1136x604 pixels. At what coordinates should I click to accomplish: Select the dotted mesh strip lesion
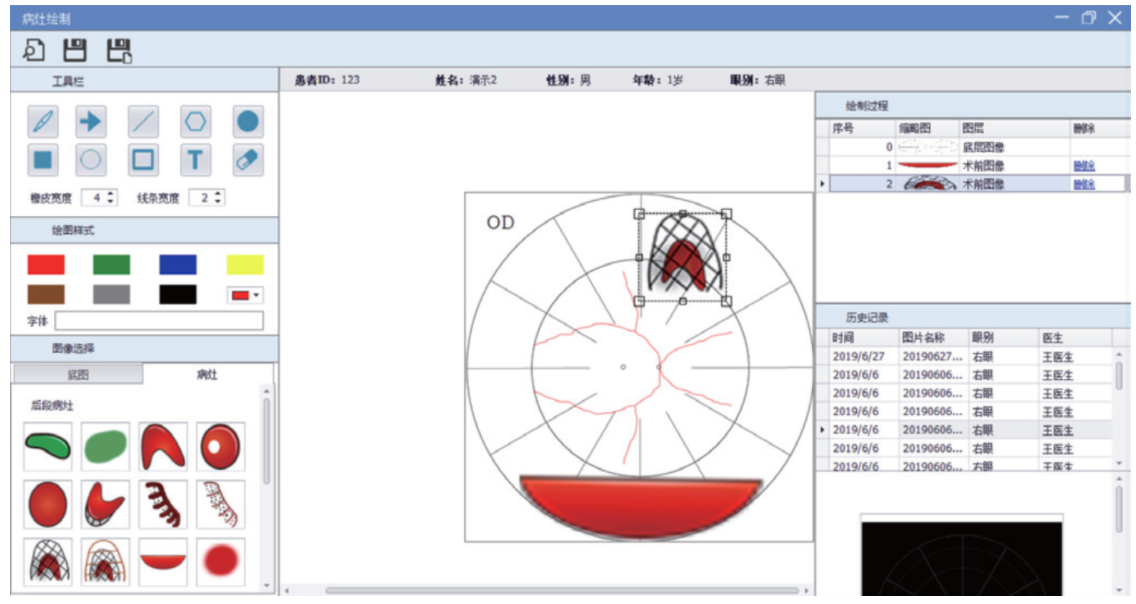coord(220,504)
